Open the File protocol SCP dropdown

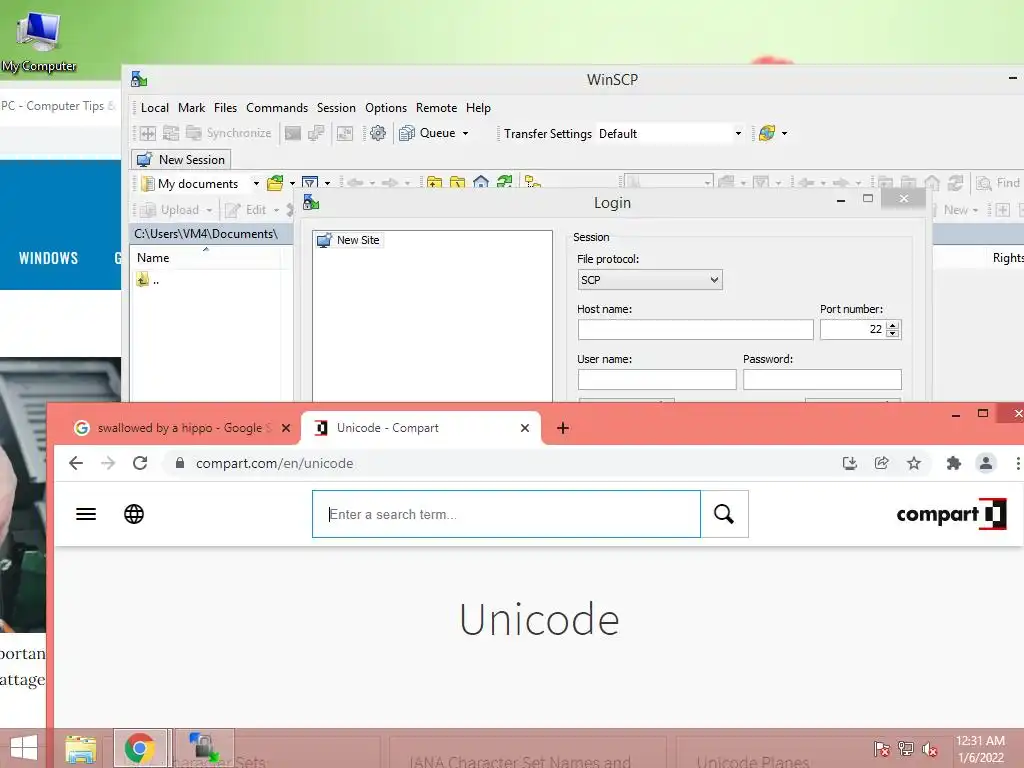pyautogui.click(x=650, y=280)
